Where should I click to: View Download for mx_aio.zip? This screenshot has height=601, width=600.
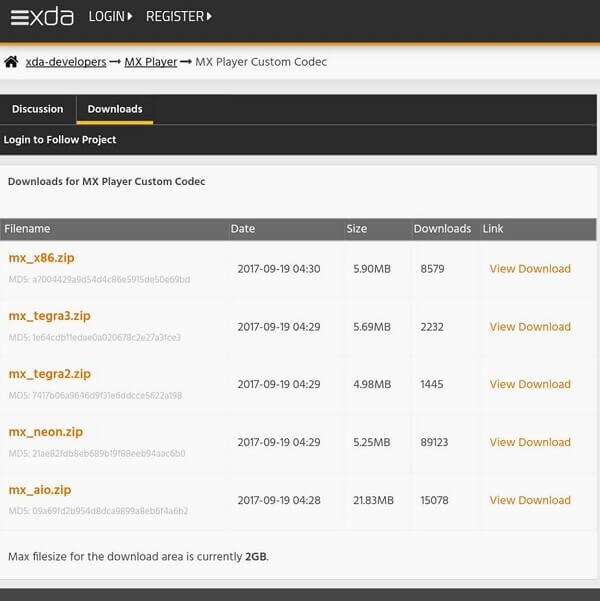530,501
